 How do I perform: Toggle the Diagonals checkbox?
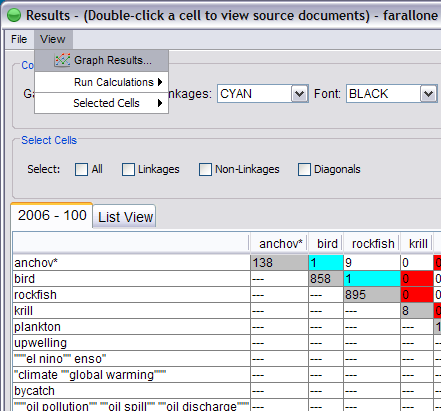[304, 169]
